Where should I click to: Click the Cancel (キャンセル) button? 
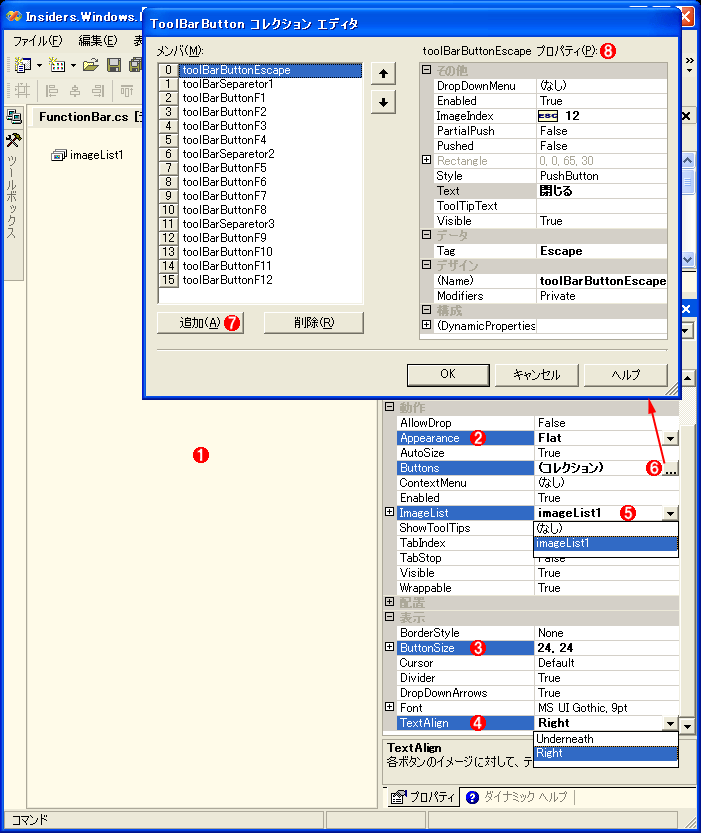coord(536,374)
